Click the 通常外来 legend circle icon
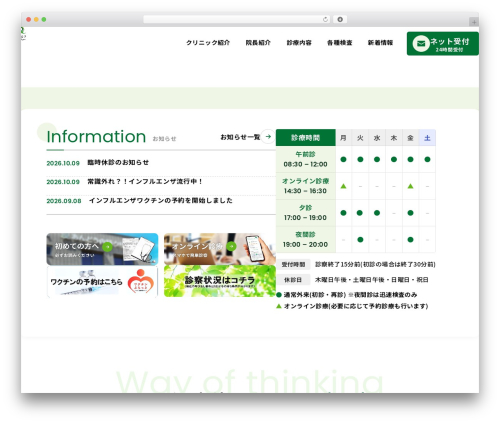 [279, 295]
